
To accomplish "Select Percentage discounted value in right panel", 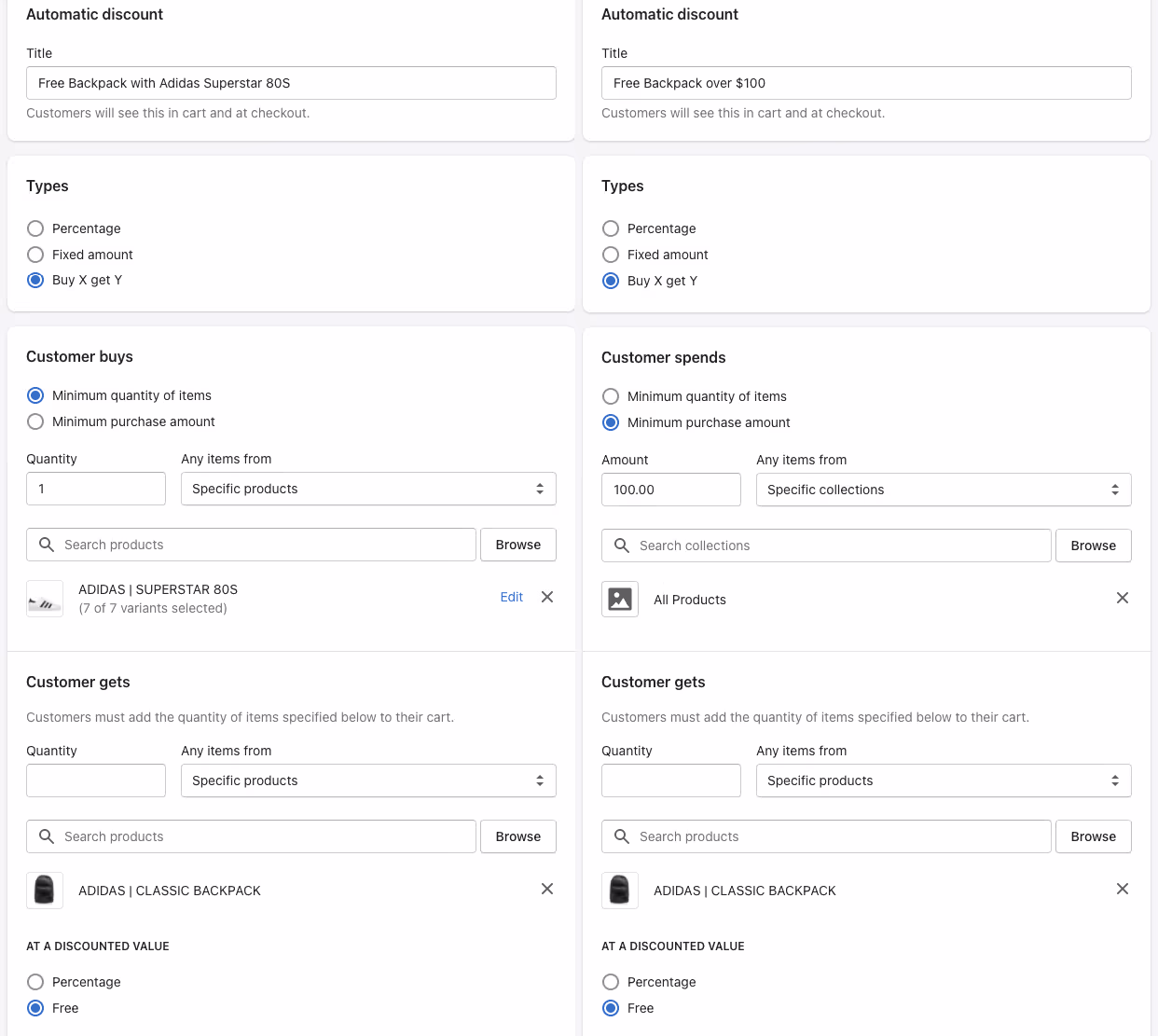I will point(611,982).
